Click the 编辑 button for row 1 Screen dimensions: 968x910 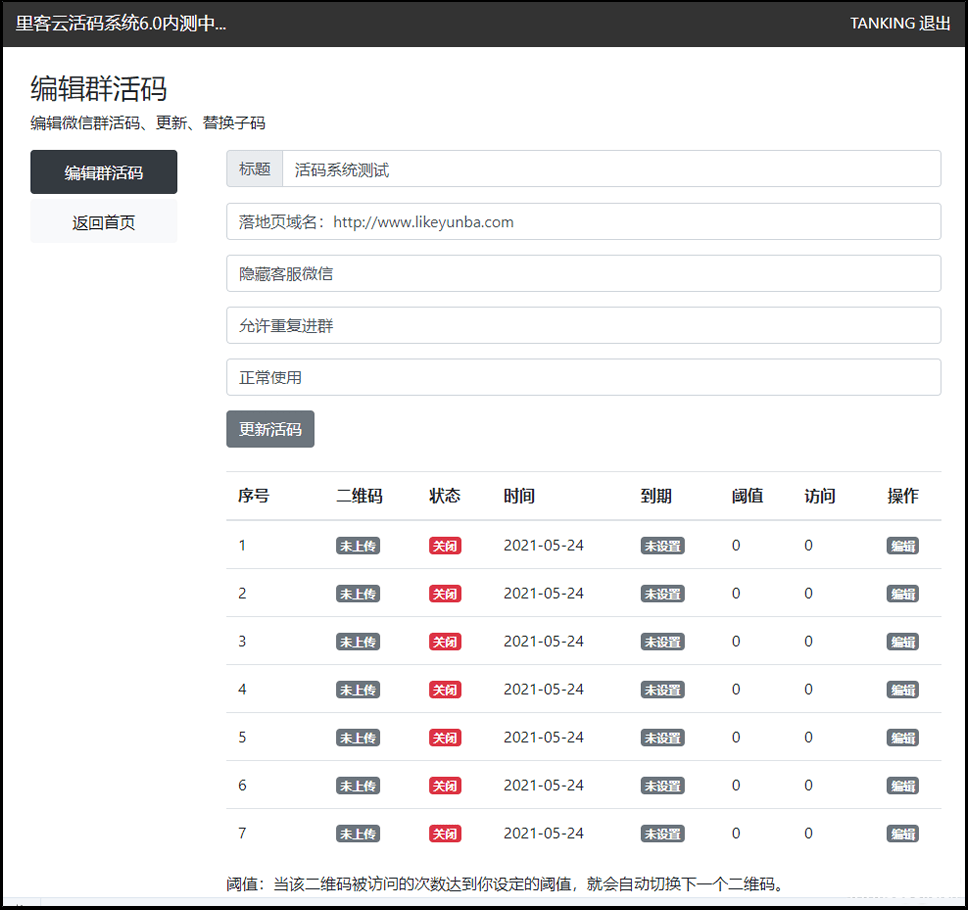pos(902,545)
